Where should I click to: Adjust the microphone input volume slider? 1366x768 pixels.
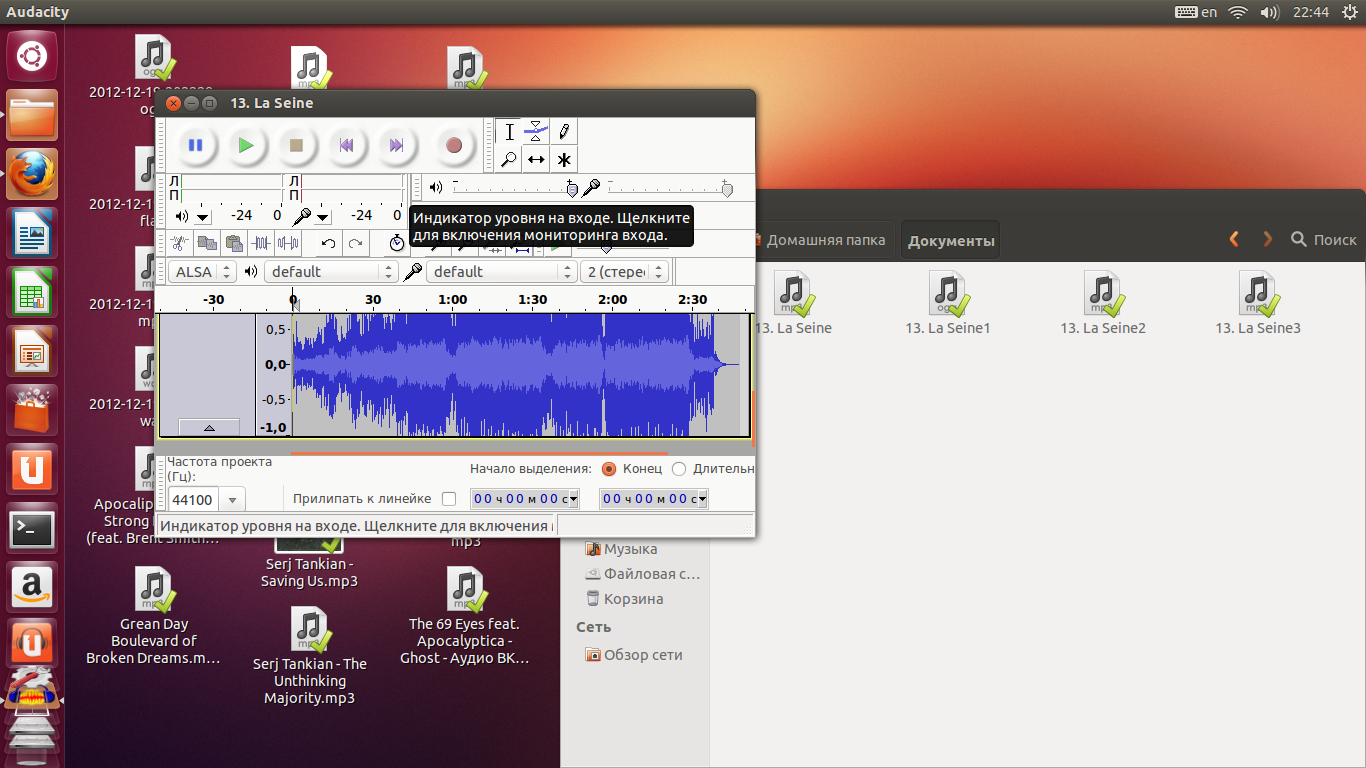(670, 187)
